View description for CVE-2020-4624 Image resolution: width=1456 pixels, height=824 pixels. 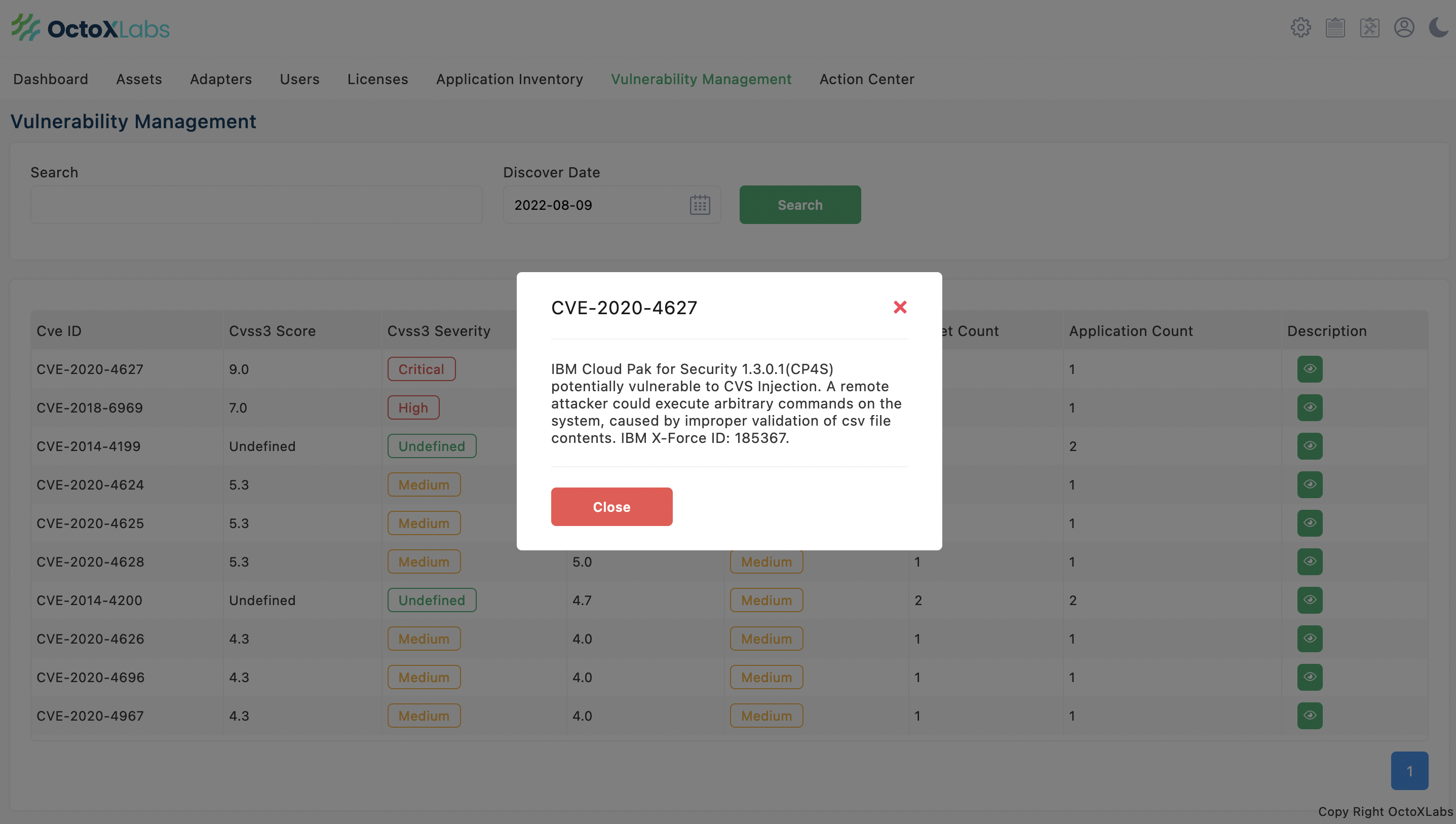(1310, 484)
